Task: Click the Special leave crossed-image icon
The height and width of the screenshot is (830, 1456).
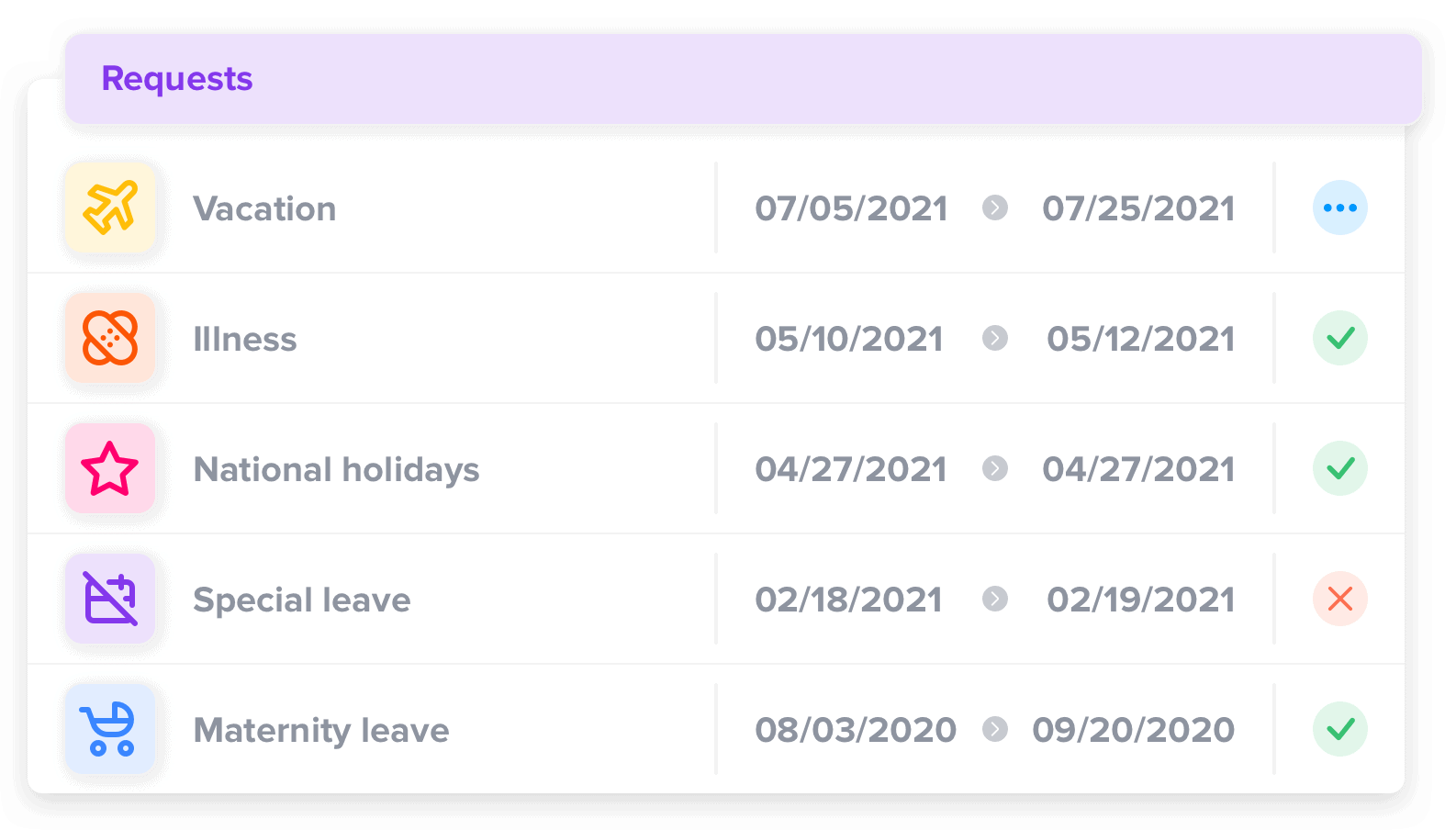Action: [x=110, y=600]
